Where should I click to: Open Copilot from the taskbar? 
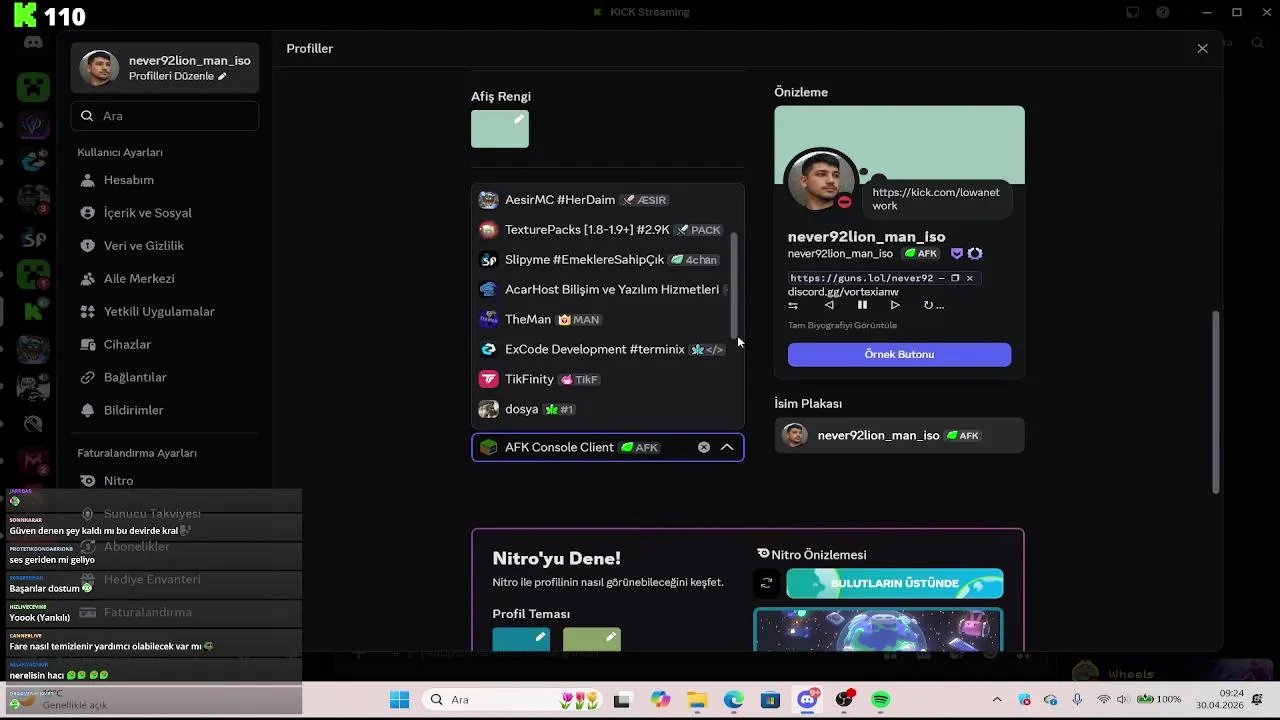click(660, 700)
